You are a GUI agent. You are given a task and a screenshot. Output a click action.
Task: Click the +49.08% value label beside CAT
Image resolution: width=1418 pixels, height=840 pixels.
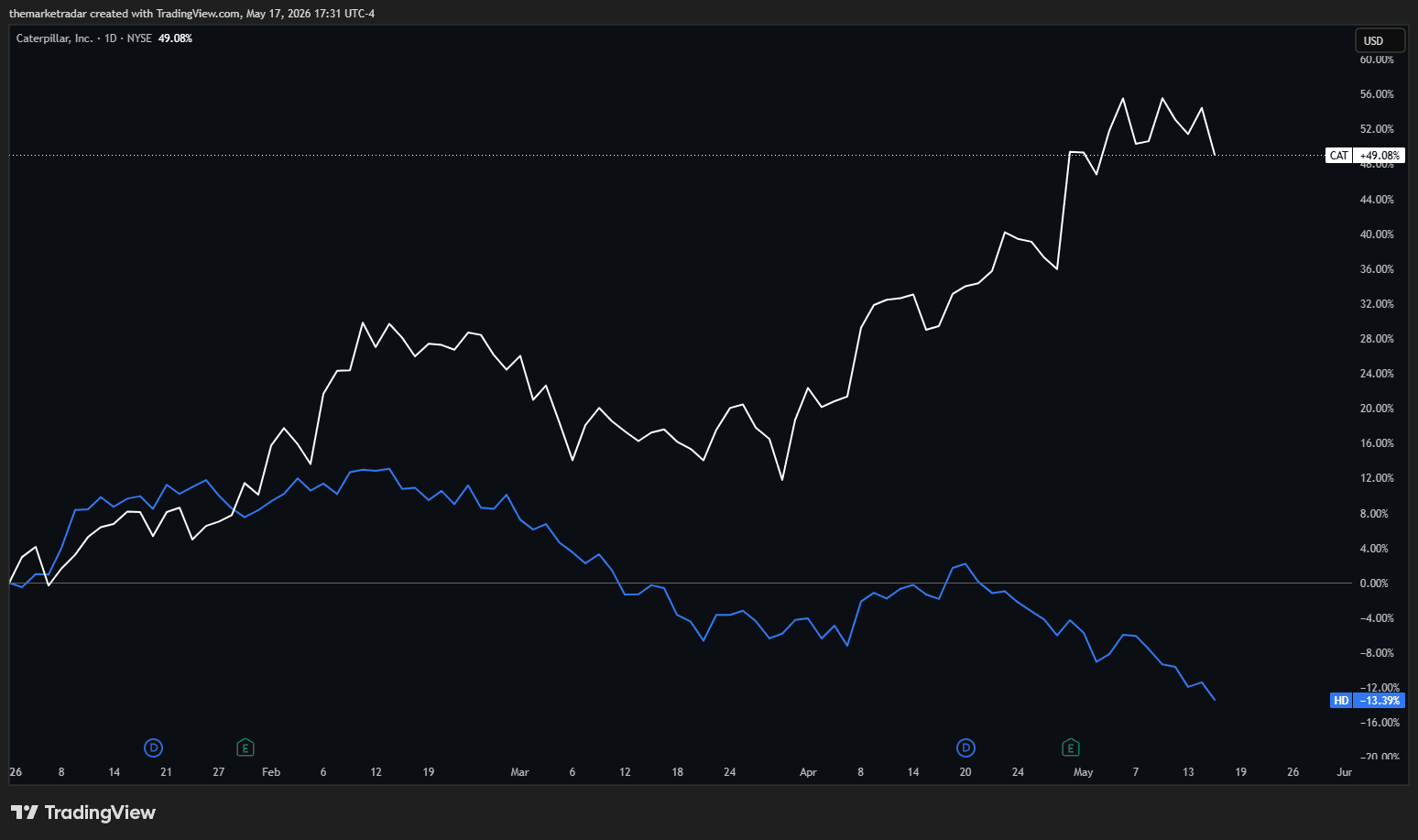pos(1380,156)
